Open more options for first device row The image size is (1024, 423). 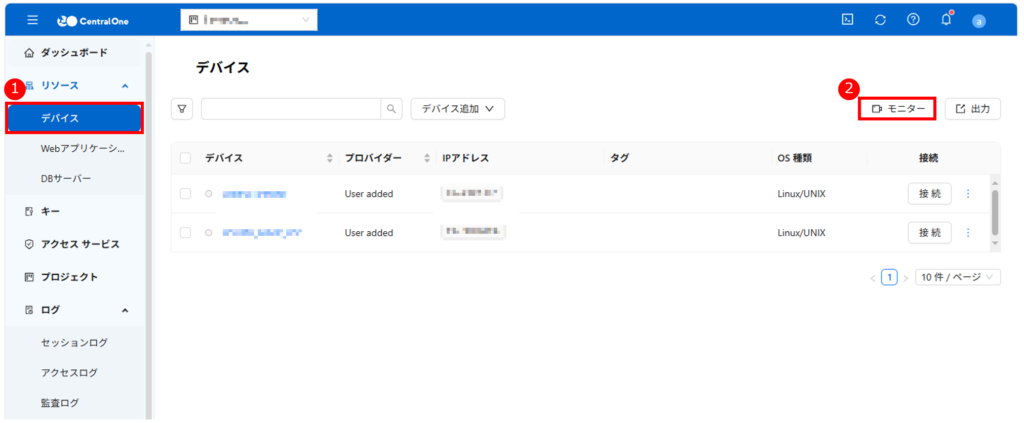point(967,194)
